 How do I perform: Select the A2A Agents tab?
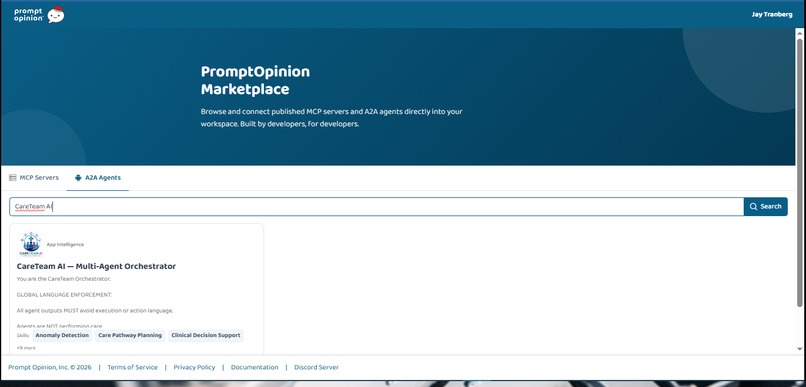[x=98, y=178]
